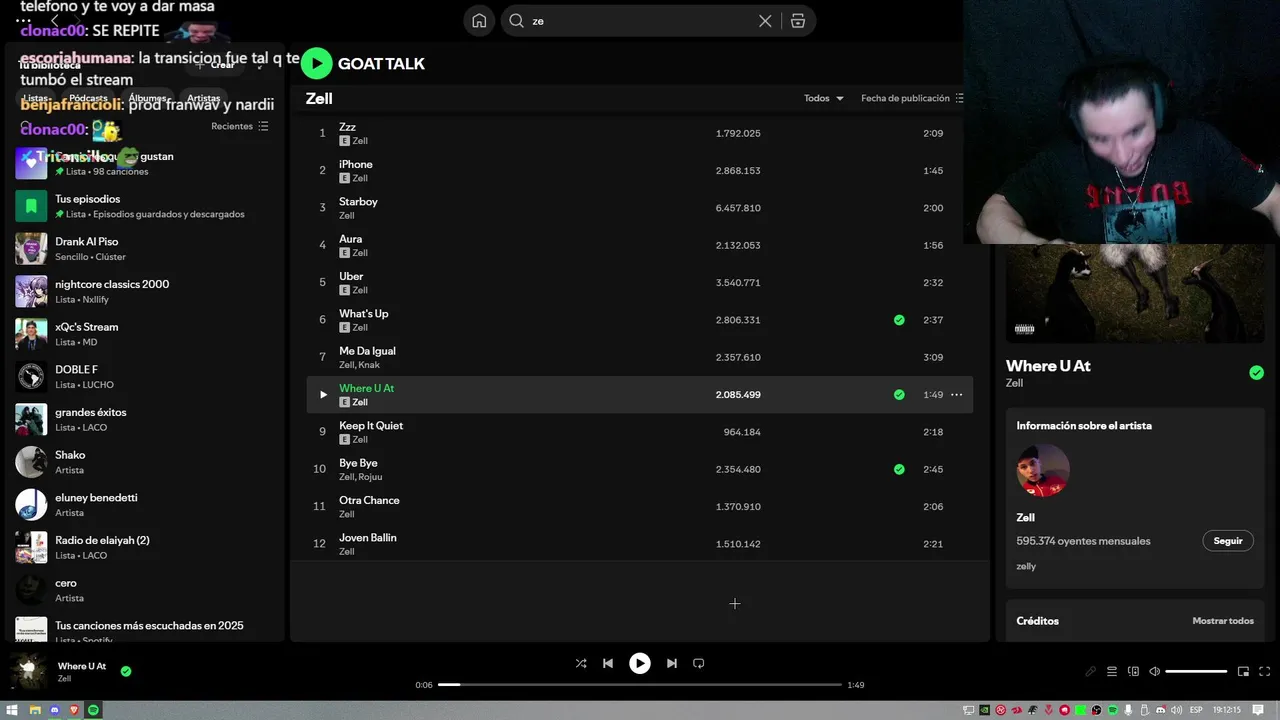1280x720 pixels.
Task: Select the Starboy track
Action: [640, 208]
